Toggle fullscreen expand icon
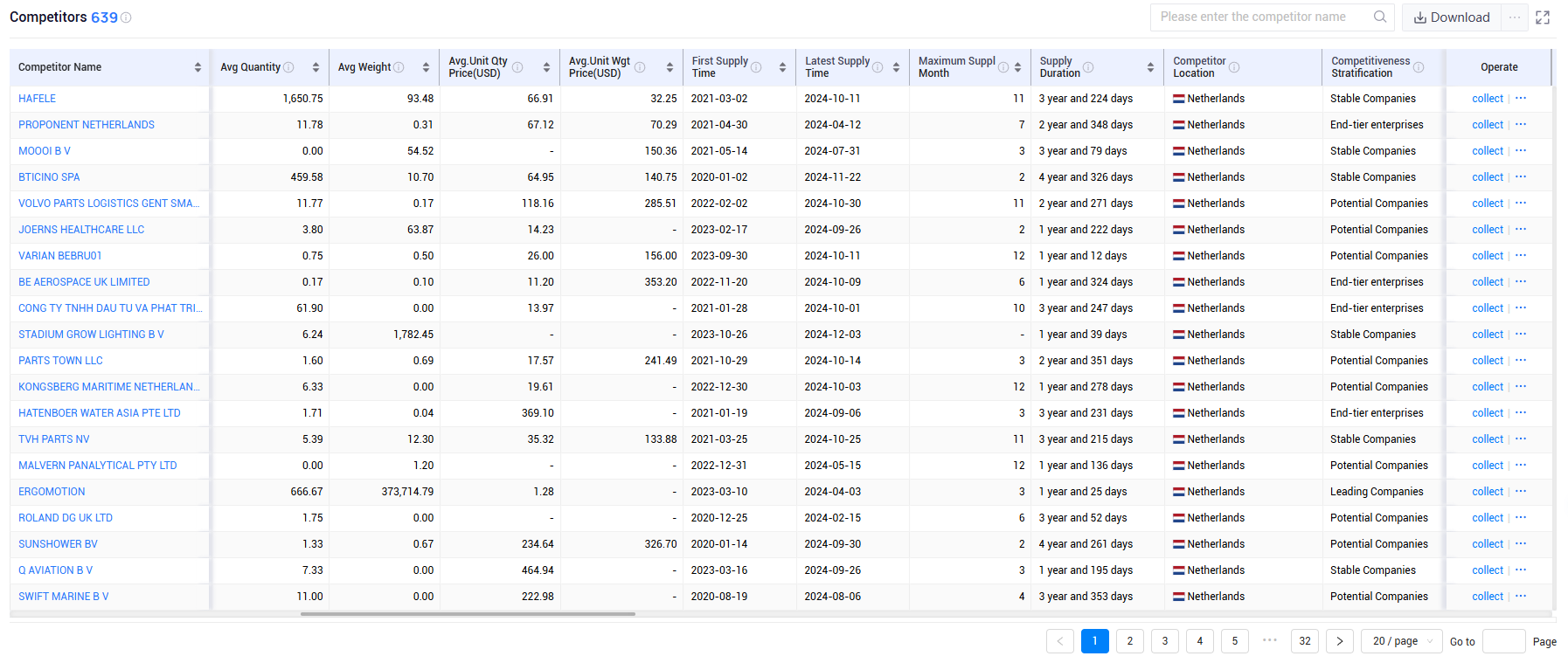 (x=1543, y=17)
